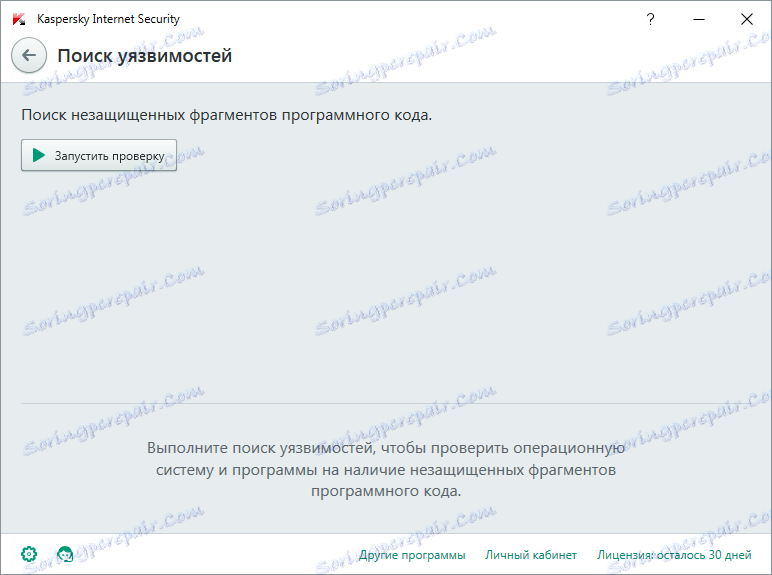The image size is (772, 575).
Task: Open settings via the gear icon
Action: [x=29, y=554]
